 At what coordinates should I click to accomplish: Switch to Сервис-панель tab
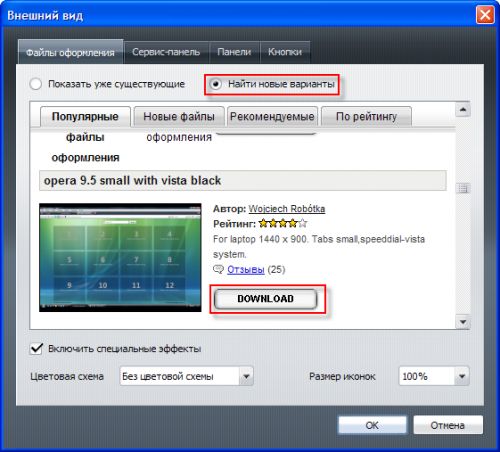coord(166,52)
